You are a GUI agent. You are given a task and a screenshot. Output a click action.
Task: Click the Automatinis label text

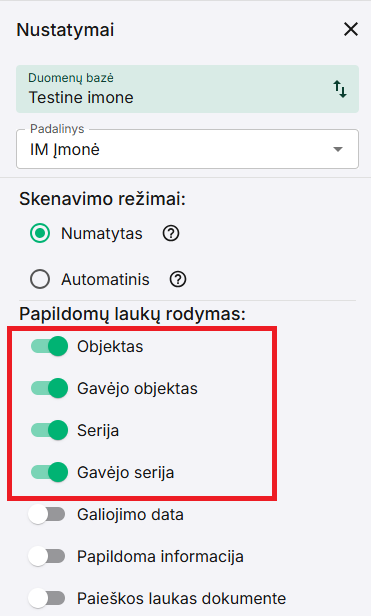click(105, 279)
